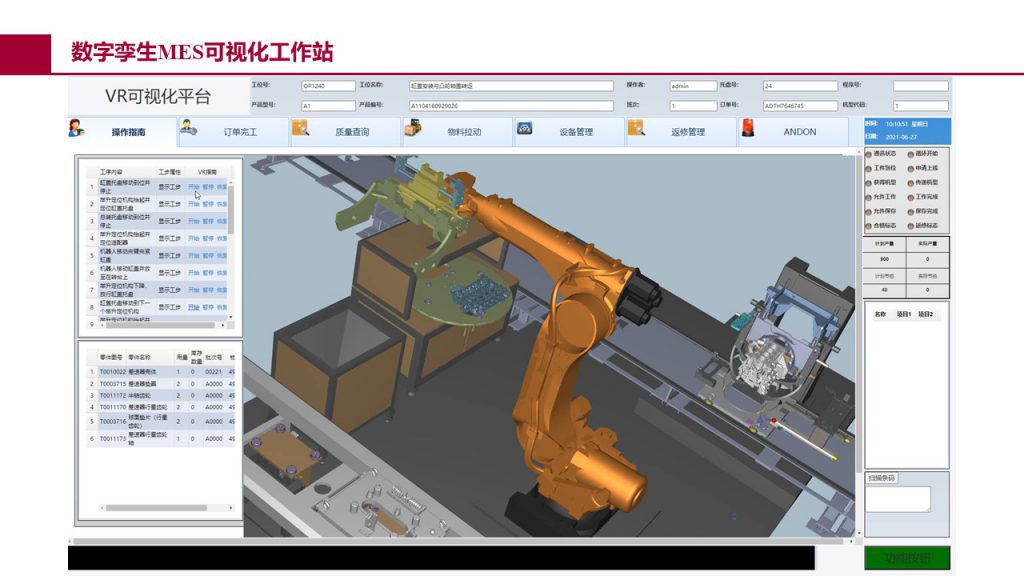The height and width of the screenshot is (576, 1024).
Task: Click 暂停 link in step row 1
Action: click(208, 187)
